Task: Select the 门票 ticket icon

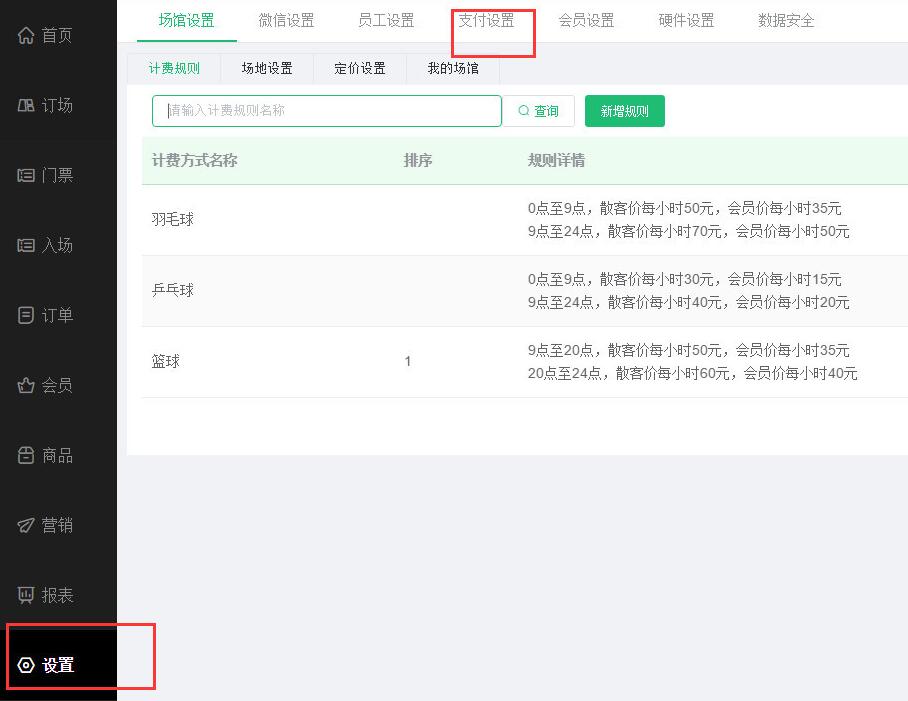Action: click(x=27, y=176)
